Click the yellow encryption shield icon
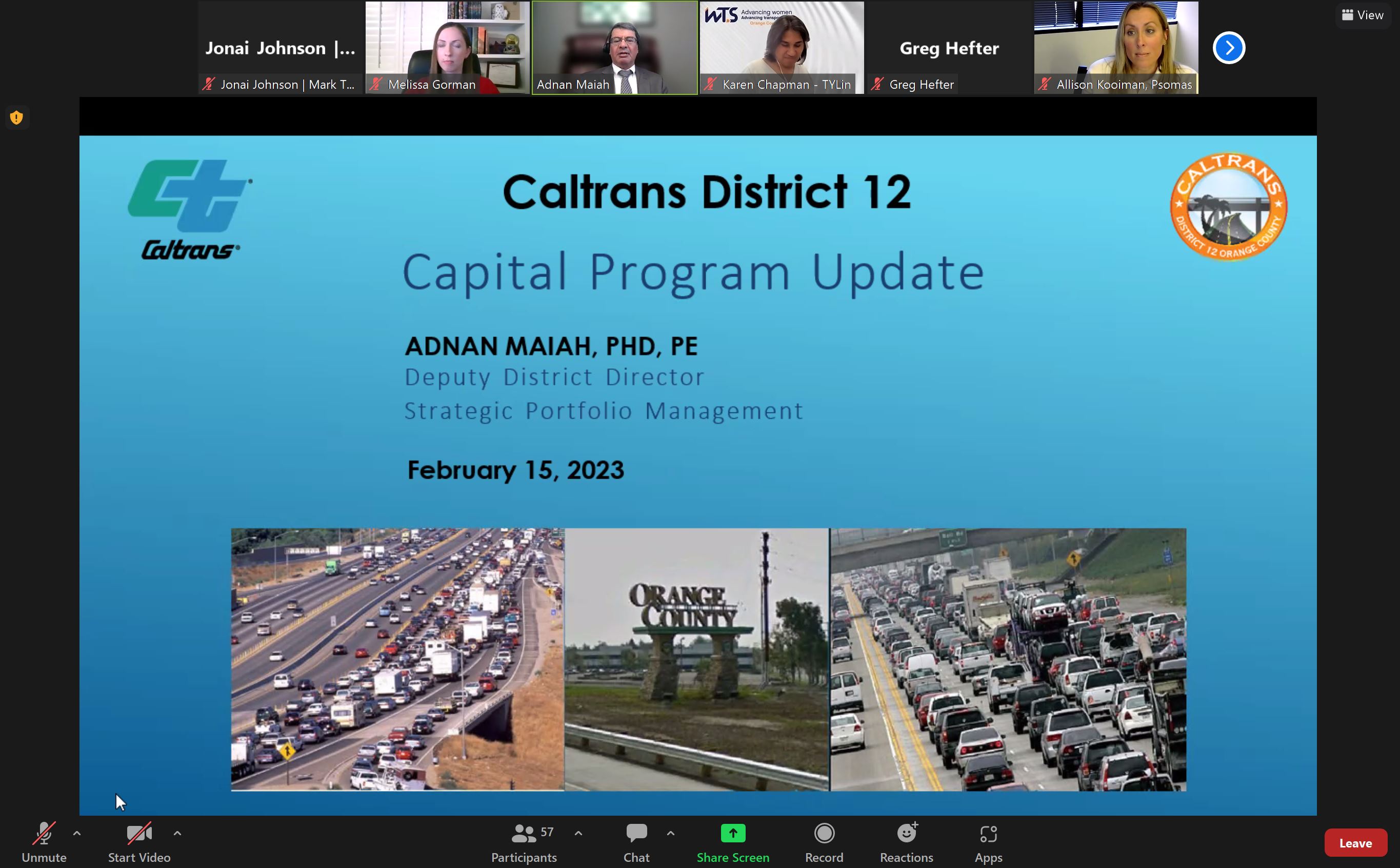The width and height of the screenshot is (1400, 868). tap(16, 117)
